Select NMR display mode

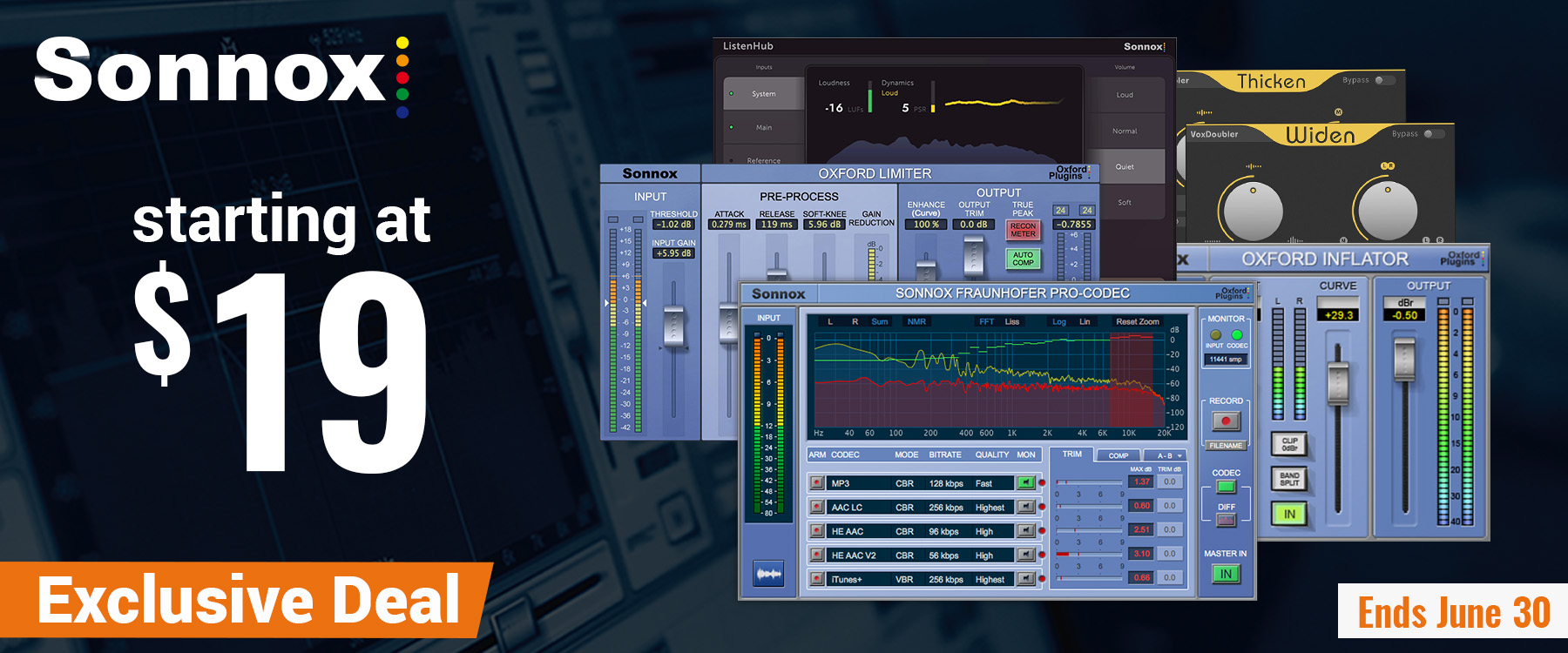tap(916, 322)
